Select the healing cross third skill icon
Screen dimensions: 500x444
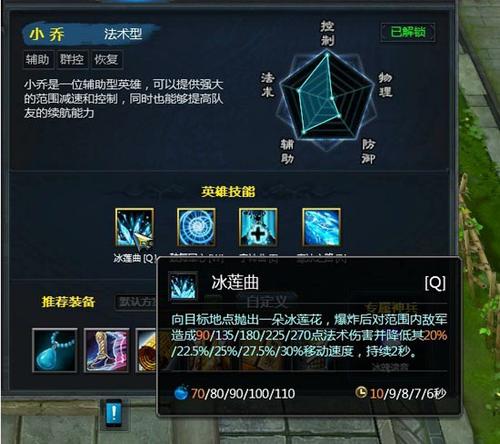point(258,227)
